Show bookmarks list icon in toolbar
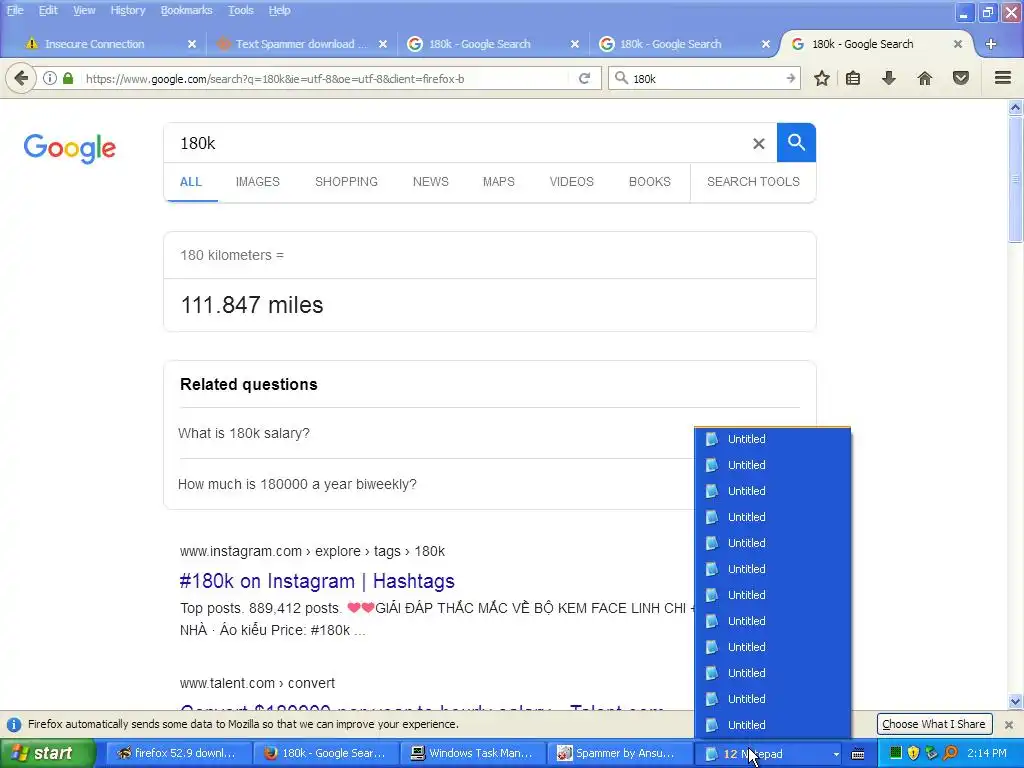This screenshot has width=1024, height=768. pos(853,78)
